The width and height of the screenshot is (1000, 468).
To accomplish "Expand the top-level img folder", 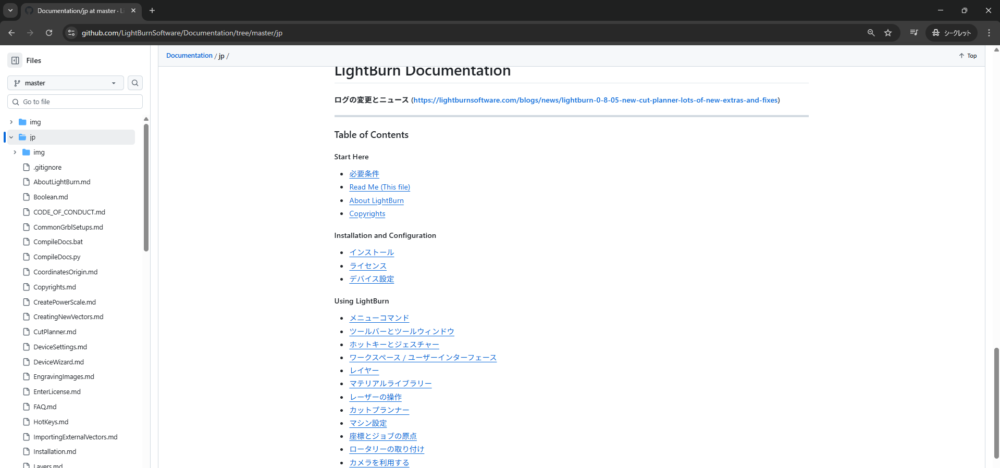I will (x=11, y=122).
